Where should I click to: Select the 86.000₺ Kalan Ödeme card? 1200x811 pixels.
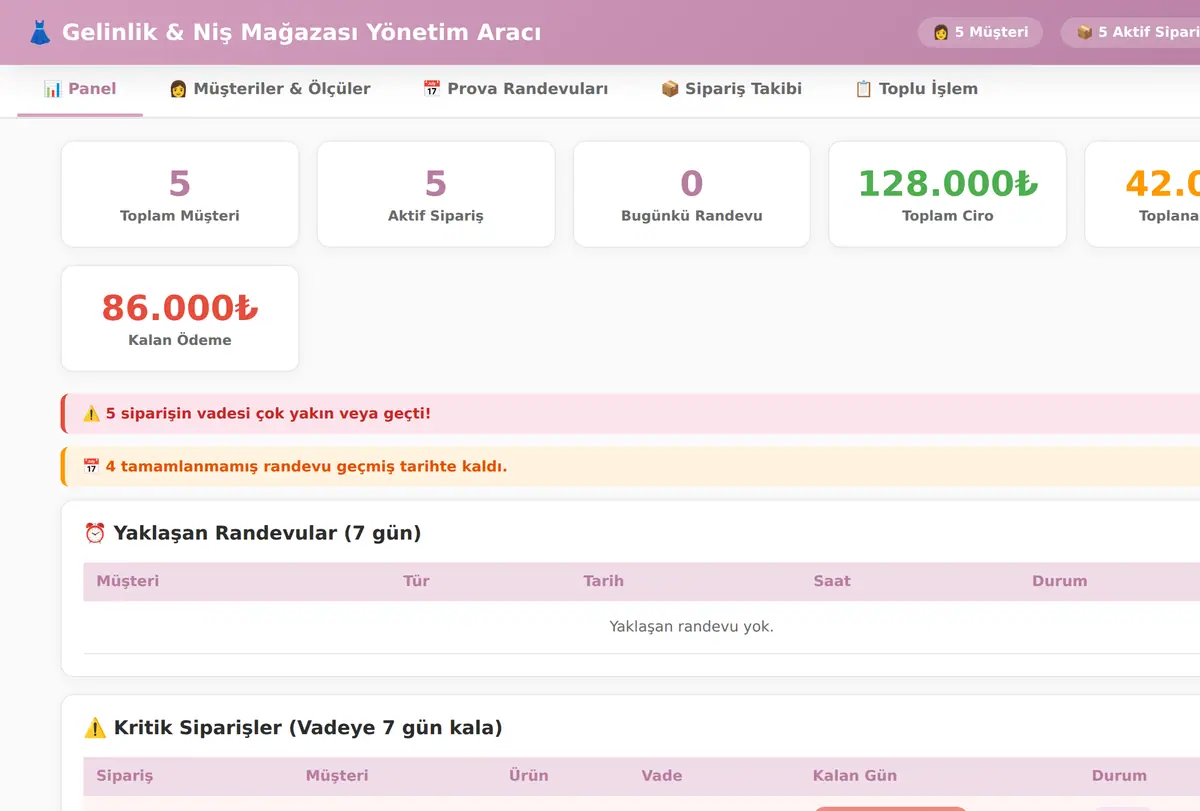(180, 318)
